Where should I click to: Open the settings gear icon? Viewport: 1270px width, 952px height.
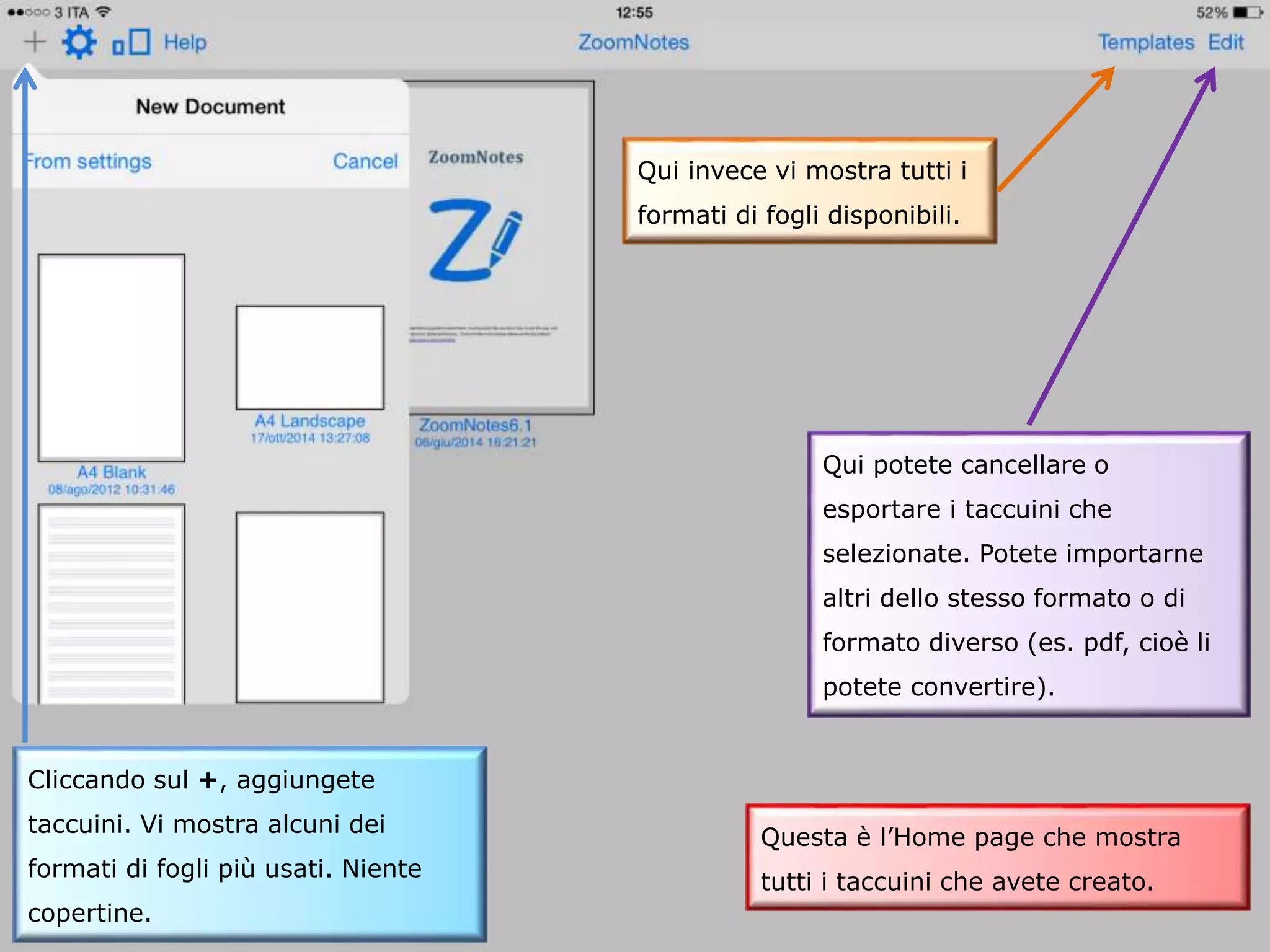tap(79, 42)
